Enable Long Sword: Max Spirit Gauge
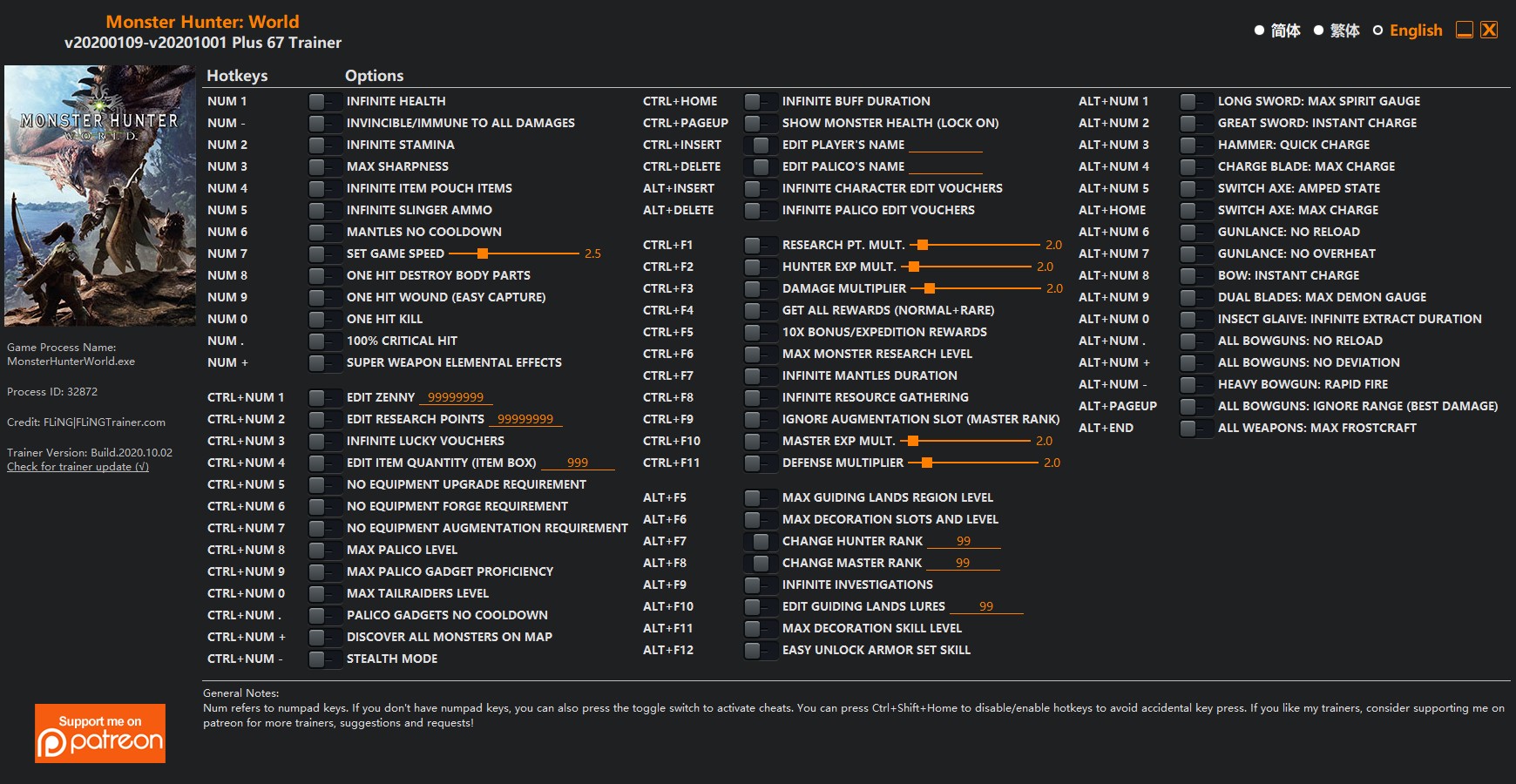 point(1195,102)
